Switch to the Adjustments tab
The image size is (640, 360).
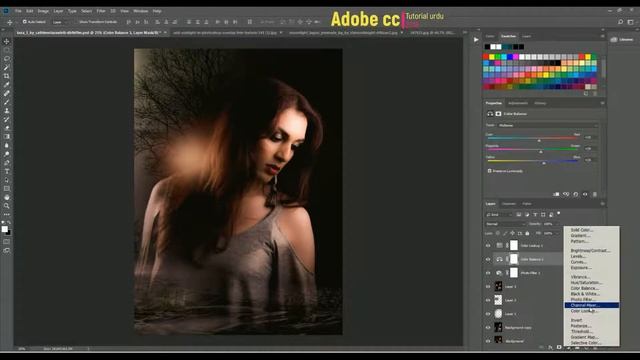coord(518,103)
